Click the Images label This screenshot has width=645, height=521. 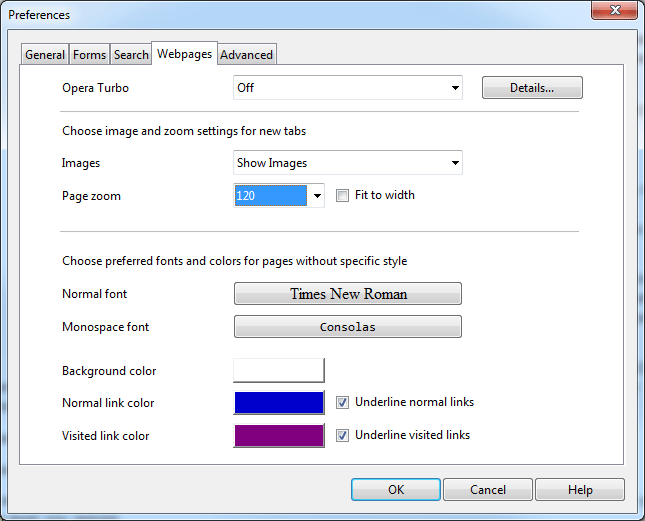coord(81,163)
